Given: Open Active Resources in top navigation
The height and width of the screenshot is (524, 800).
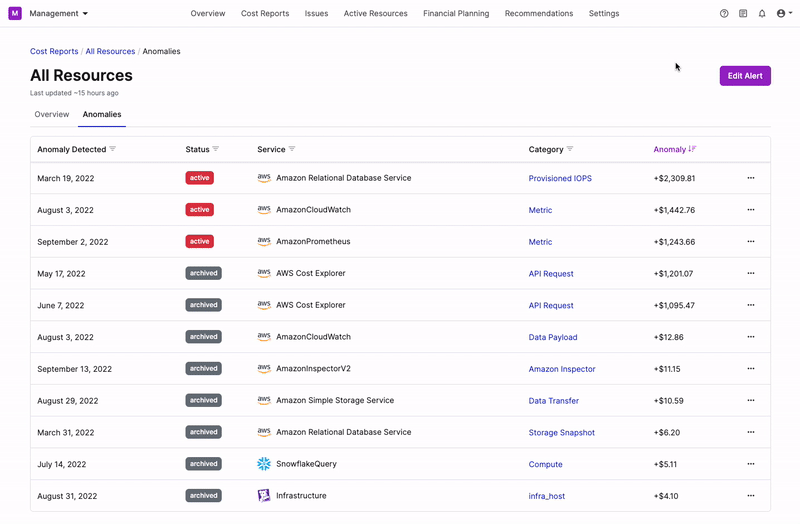Looking at the screenshot, I should [376, 13].
